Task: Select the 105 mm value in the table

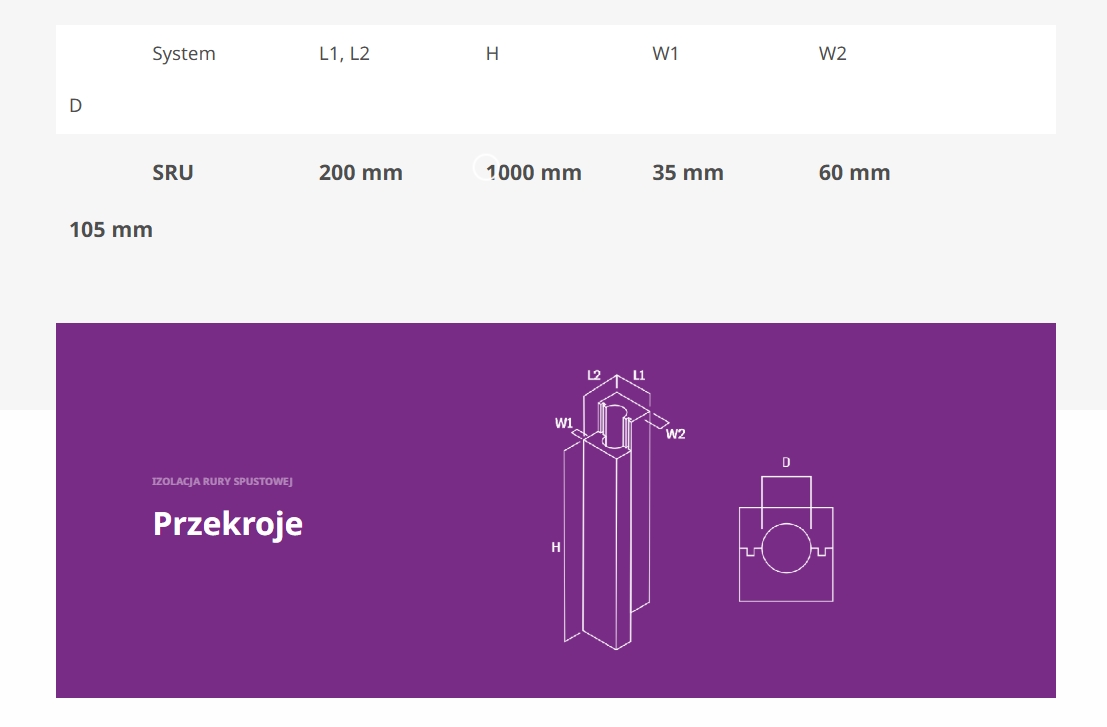Action: 111,229
